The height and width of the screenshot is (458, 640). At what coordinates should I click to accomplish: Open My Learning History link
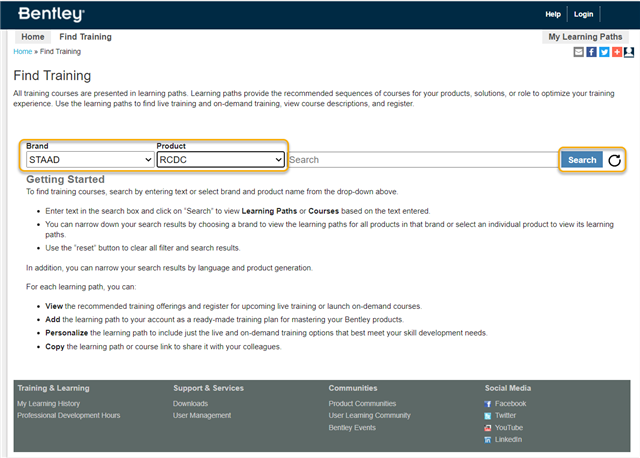click(49, 403)
